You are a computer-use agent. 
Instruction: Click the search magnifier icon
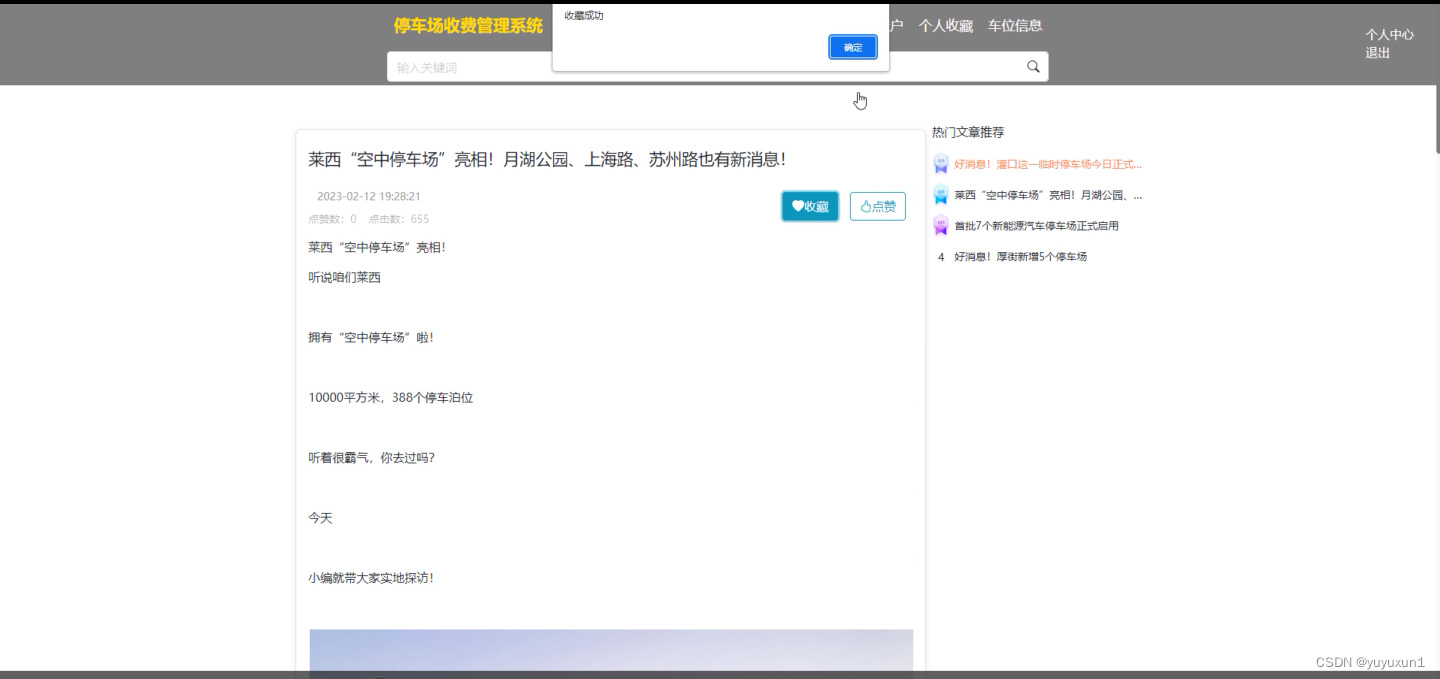[x=1033, y=67]
